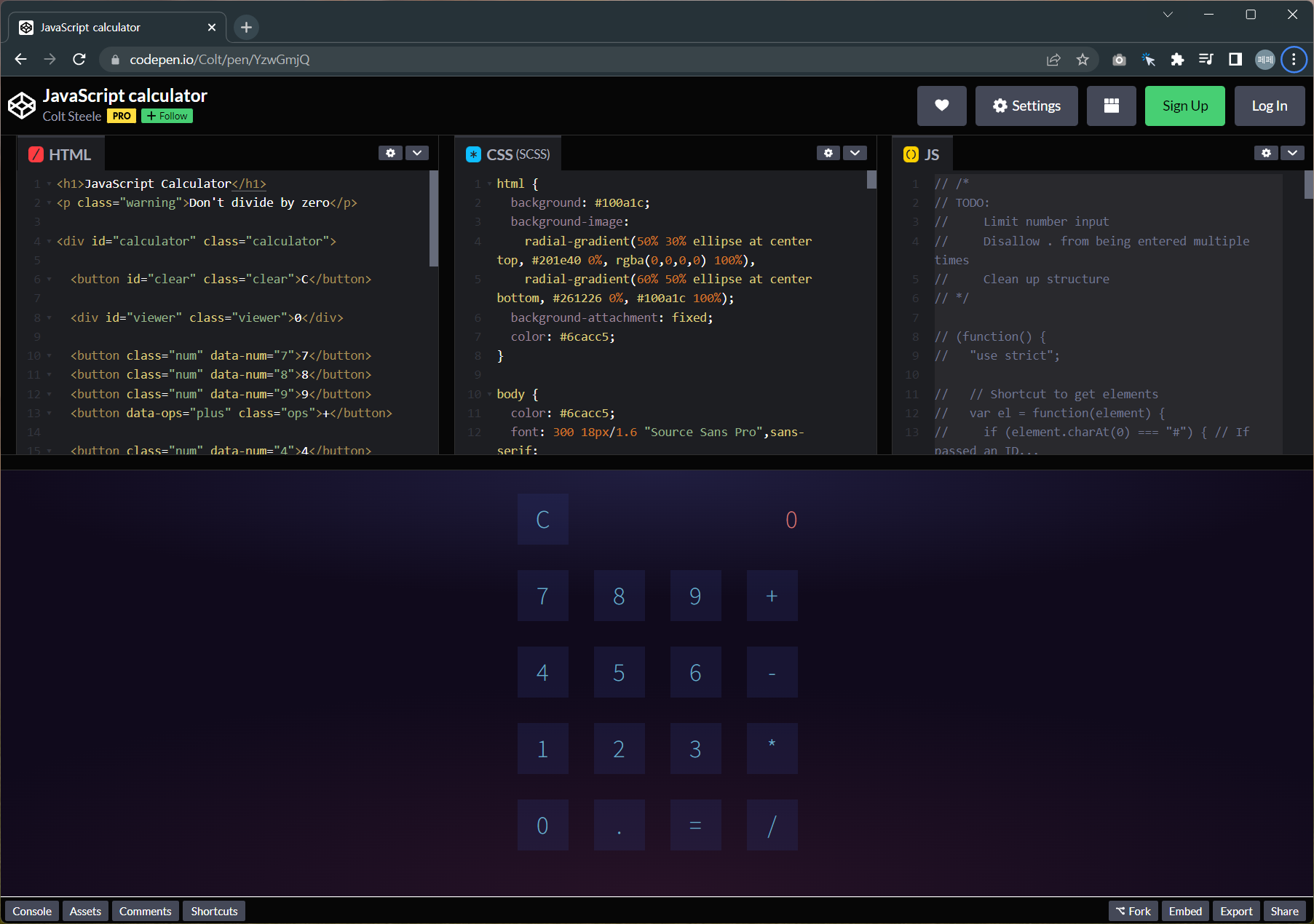
Task: Click calculator number 8
Action: (620, 596)
